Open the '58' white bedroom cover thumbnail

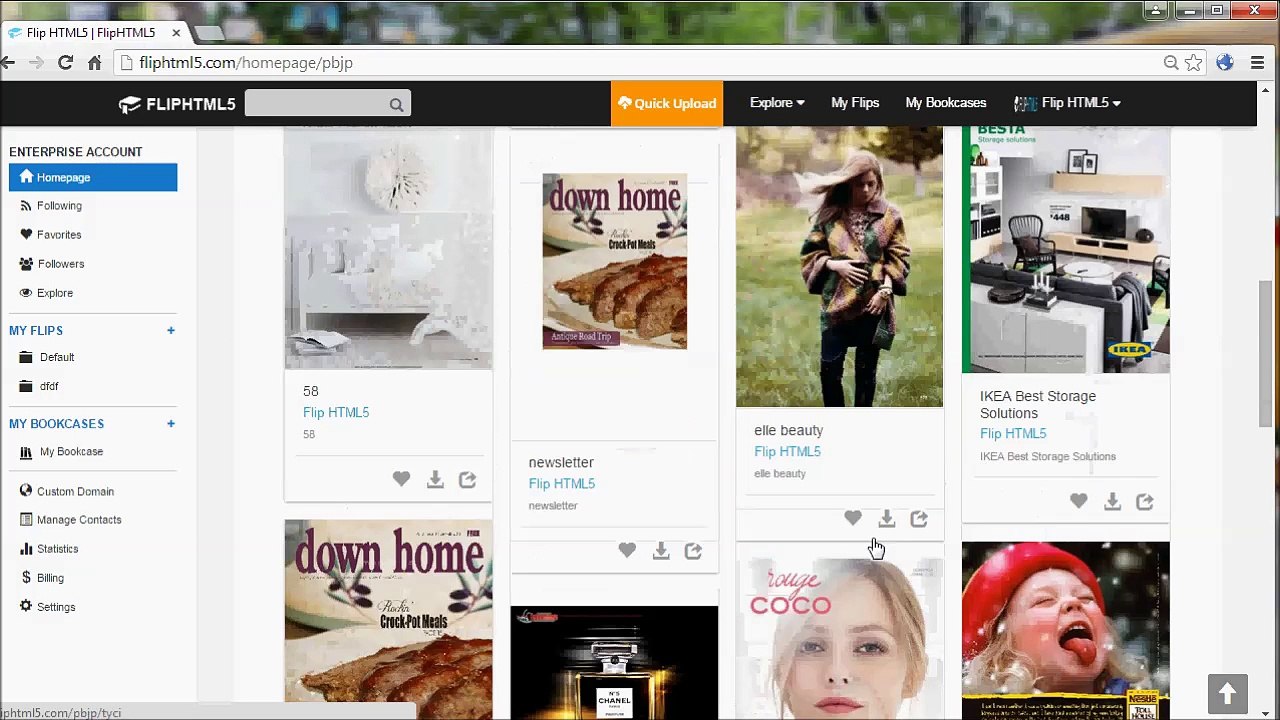pos(388,249)
